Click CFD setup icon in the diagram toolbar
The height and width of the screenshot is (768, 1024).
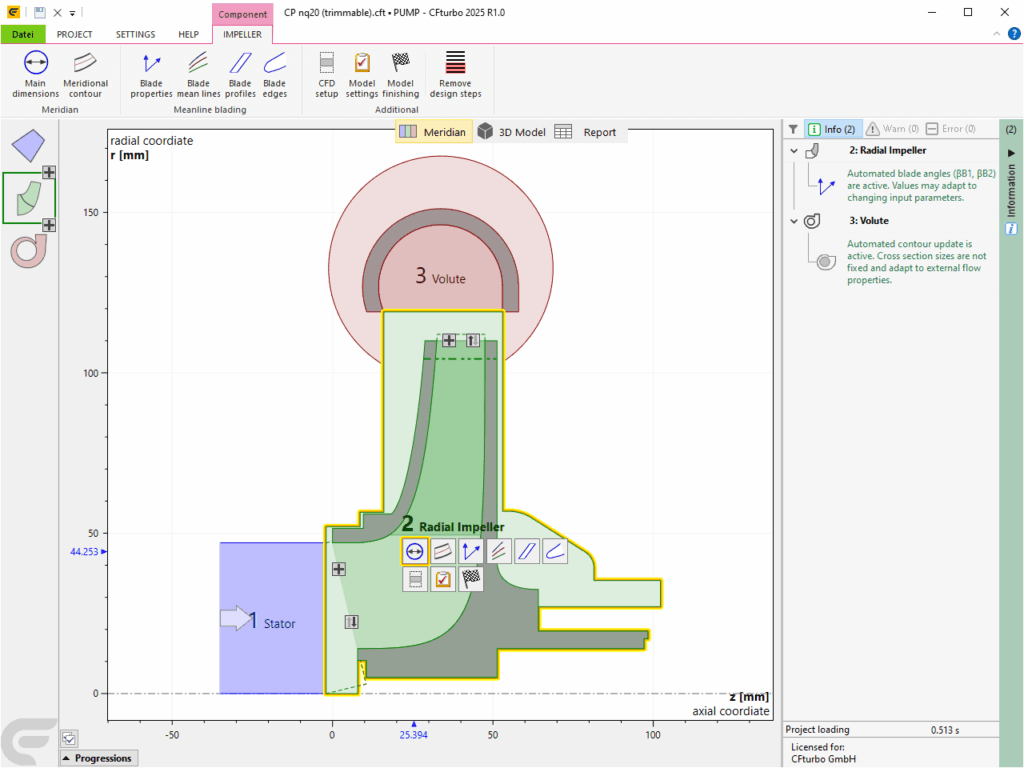point(415,579)
